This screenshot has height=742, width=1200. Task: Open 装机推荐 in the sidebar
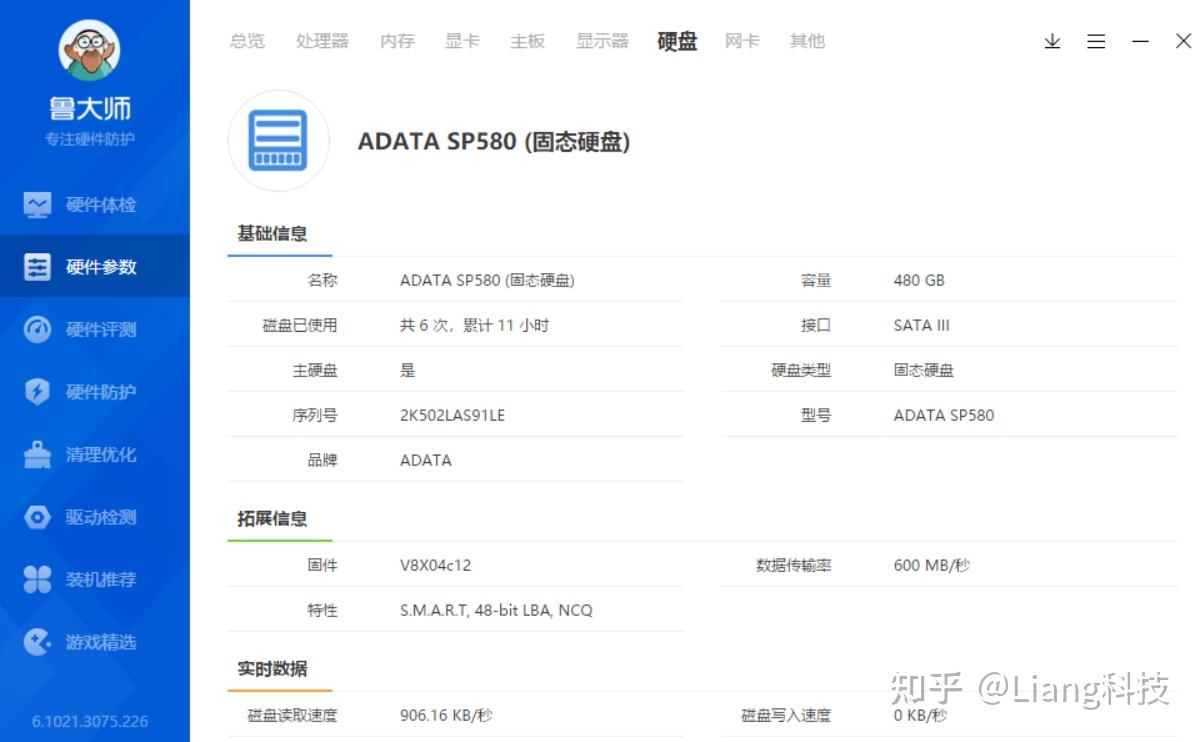(94, 579)
